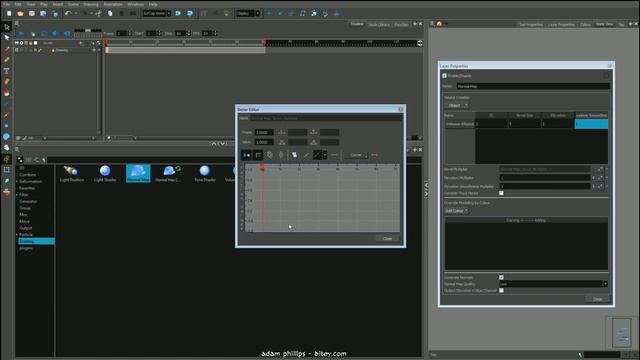
Task: Toggle the Enable/Disable checkbox in Layer Properties
Action: pyautogui.click(x=444, y=76)
